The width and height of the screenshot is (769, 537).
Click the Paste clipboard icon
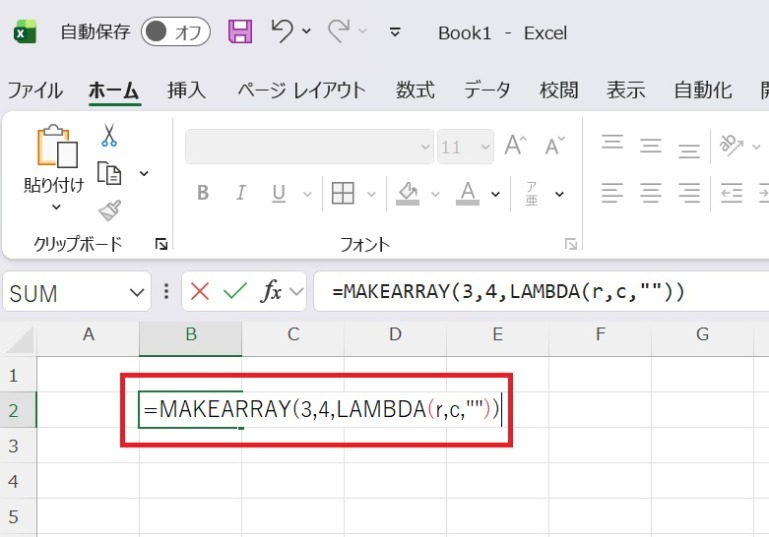pos(57,146)
